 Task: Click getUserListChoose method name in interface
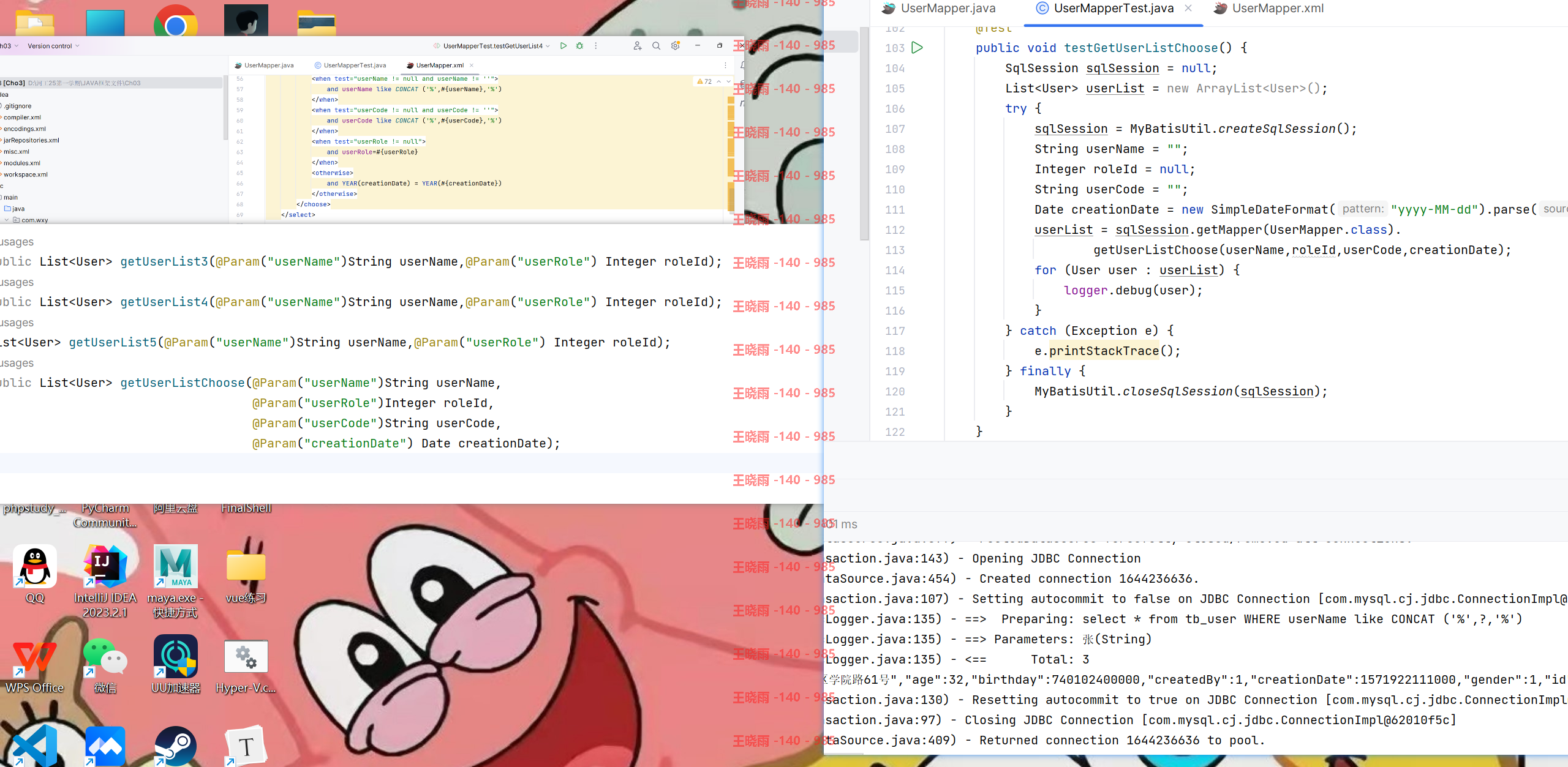[x=183, y=383]
